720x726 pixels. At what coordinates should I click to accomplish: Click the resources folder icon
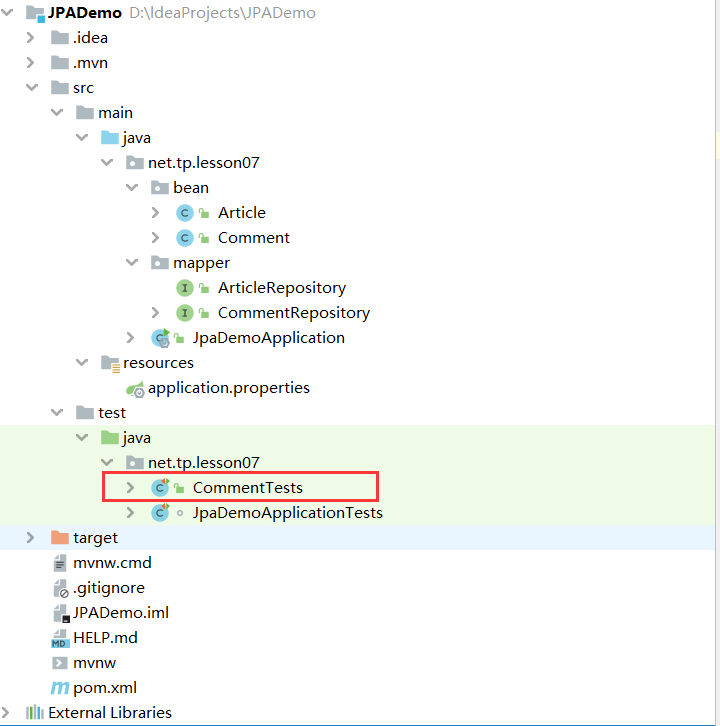click(111, 363)
